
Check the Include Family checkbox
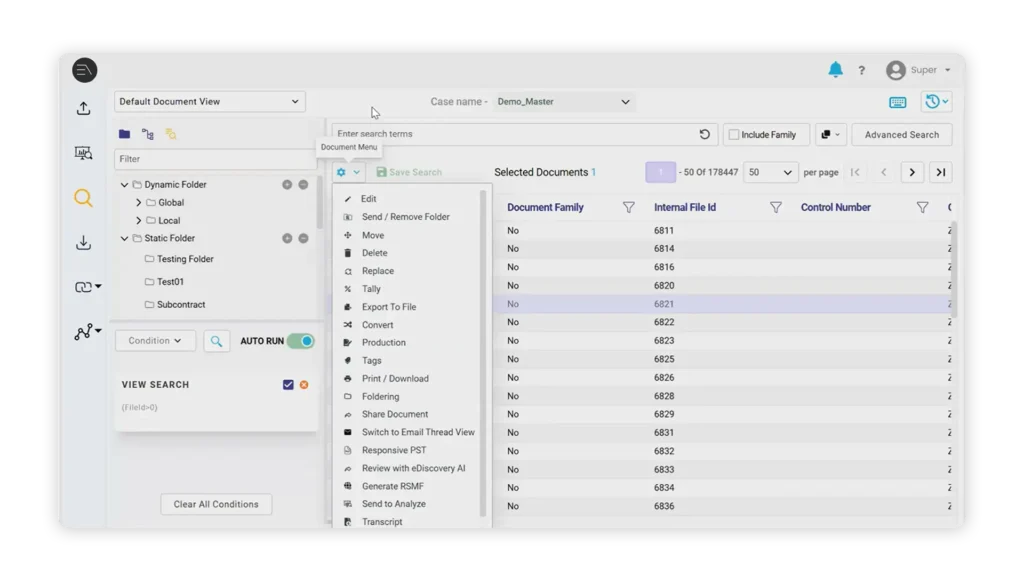736,134
